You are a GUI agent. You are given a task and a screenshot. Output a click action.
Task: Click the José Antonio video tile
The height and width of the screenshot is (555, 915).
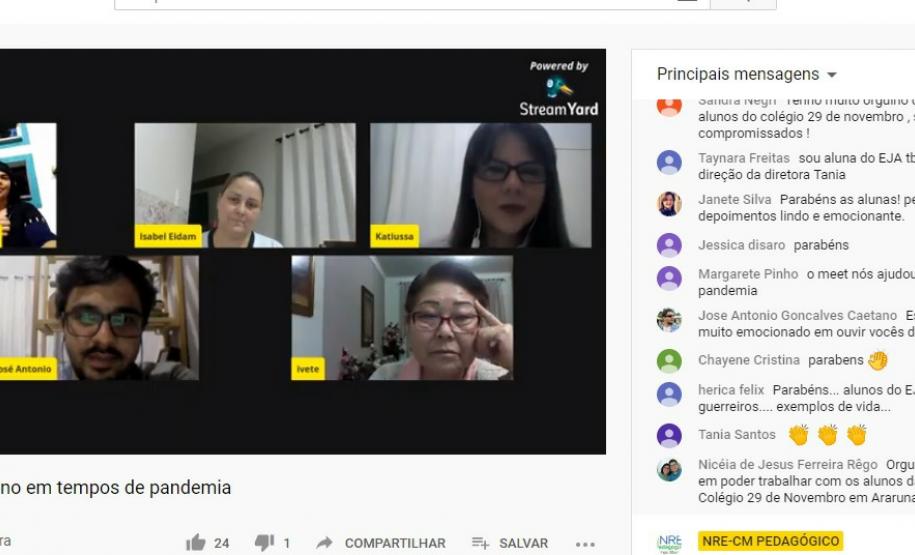pos(99,318)
